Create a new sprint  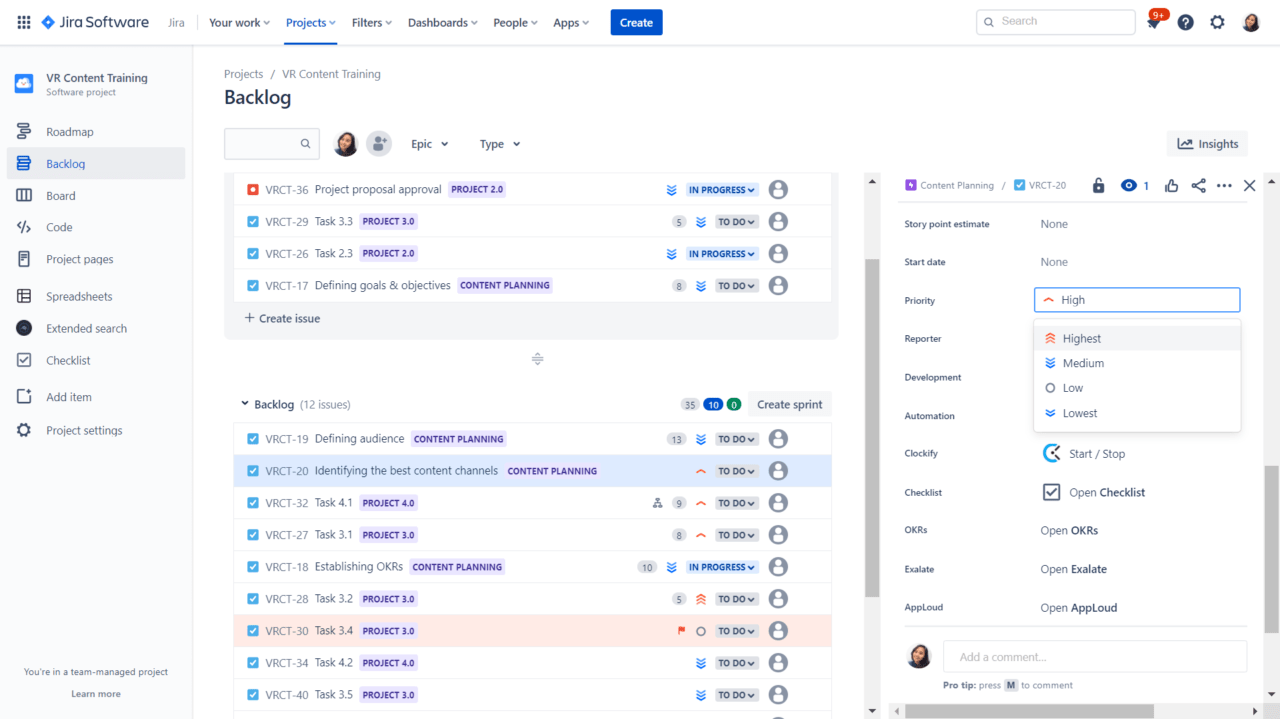pyautogui.click(x=789, y=403)
